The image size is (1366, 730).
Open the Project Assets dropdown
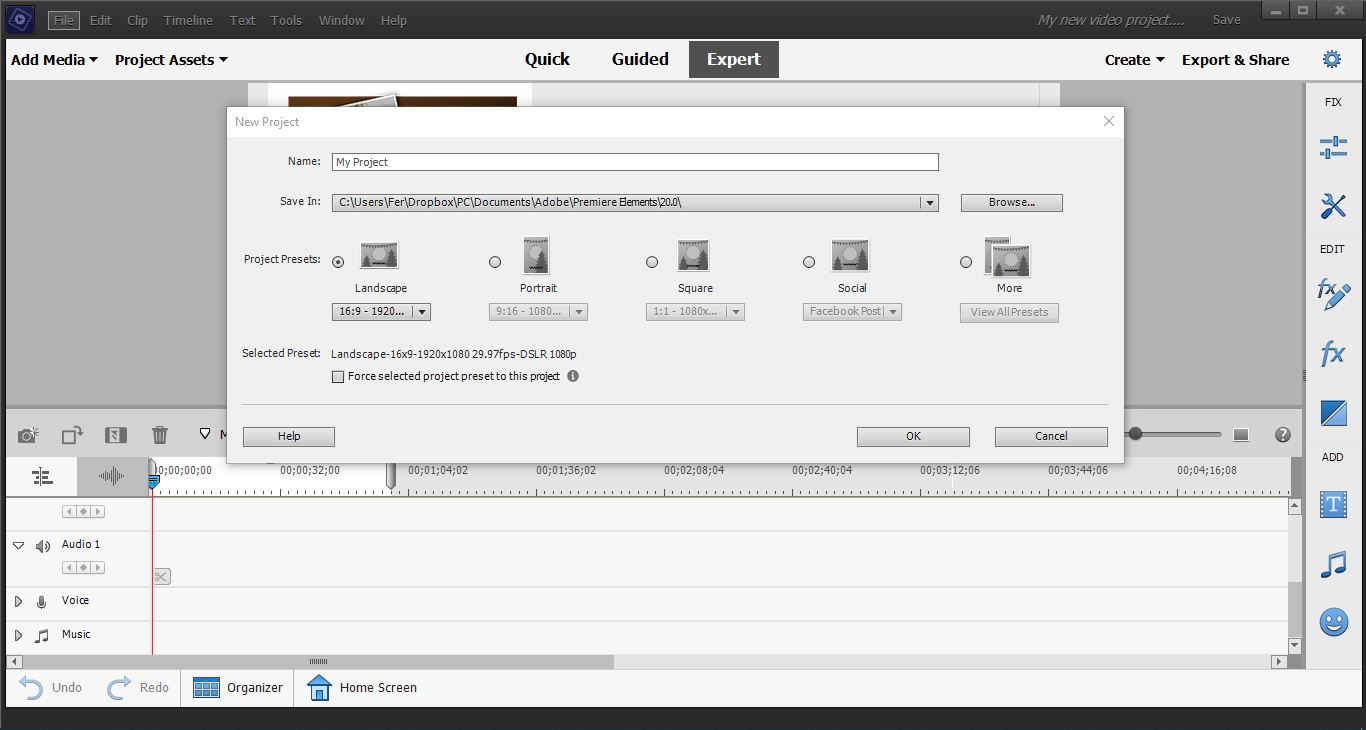pyautogui.click(x=171, y=60)
